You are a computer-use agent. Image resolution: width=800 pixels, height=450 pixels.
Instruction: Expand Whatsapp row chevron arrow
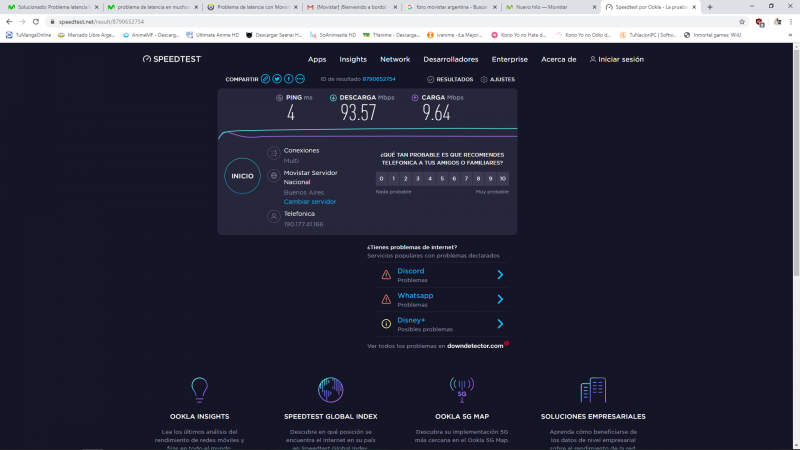pyautogui.click(x=500, y=299)
